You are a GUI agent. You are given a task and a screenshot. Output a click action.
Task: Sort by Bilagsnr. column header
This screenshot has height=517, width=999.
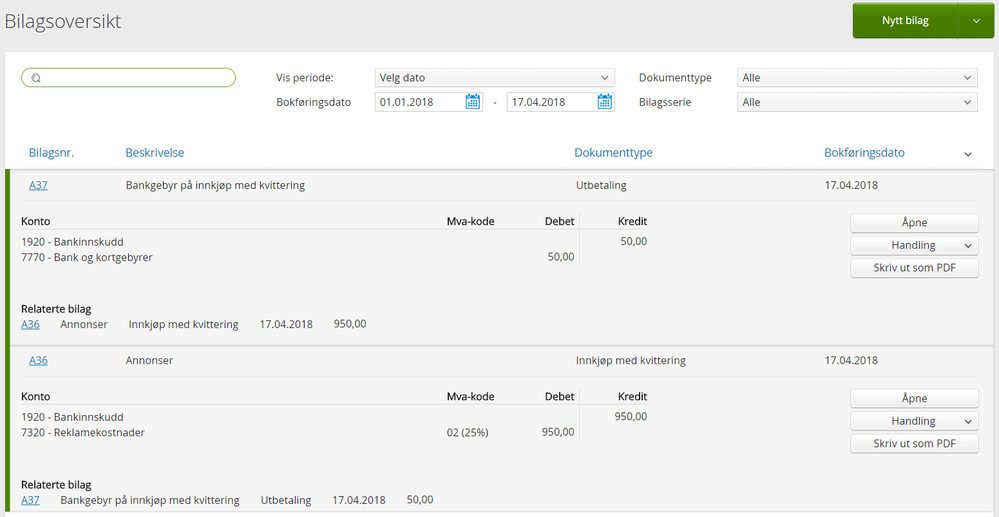[51, 153]
